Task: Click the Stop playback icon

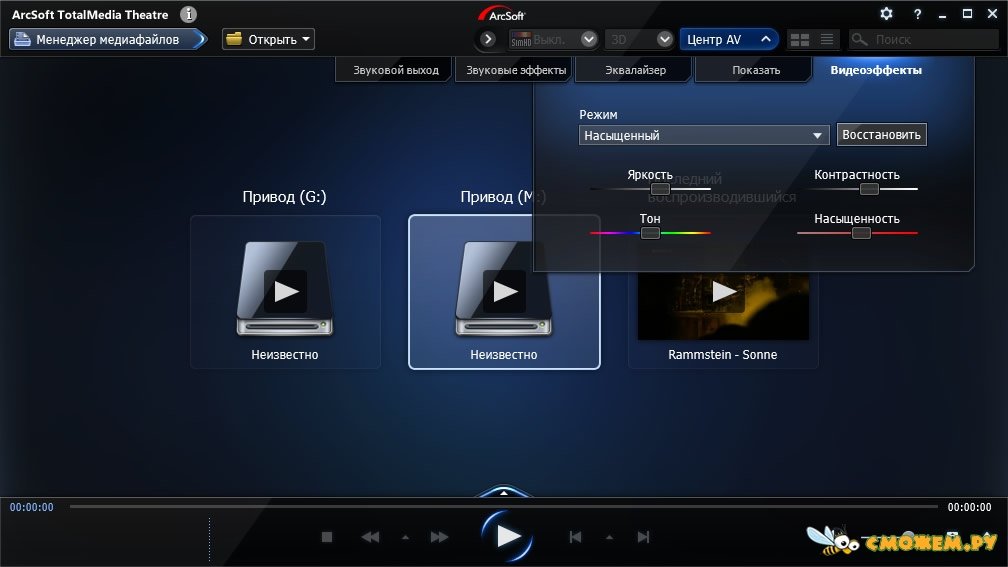Action: (x=326, y=537)
